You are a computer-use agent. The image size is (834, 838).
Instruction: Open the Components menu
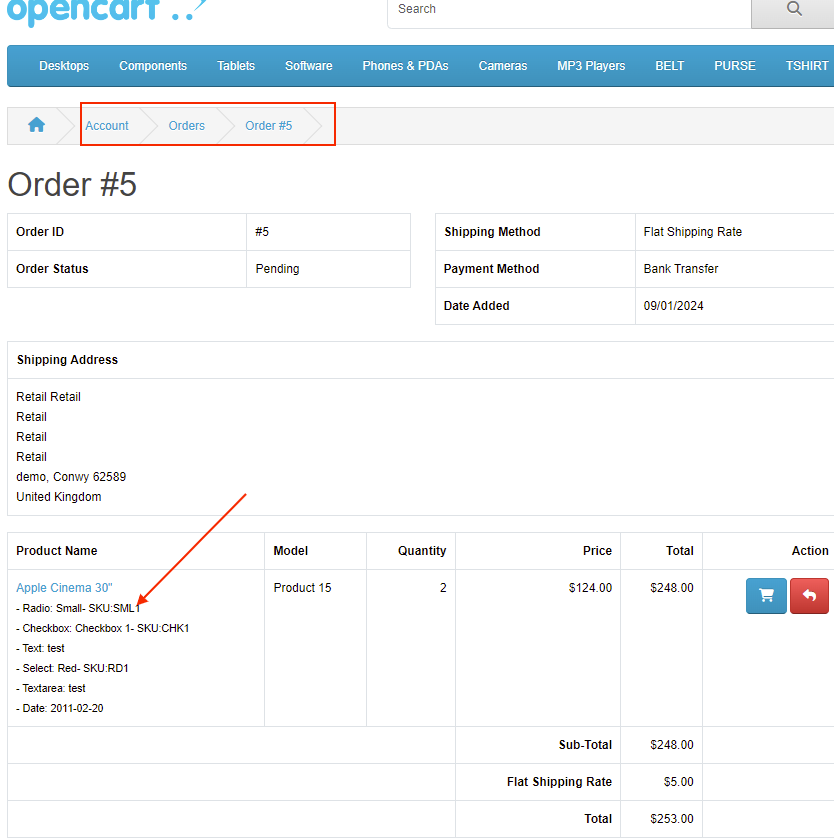click(153, 66)
